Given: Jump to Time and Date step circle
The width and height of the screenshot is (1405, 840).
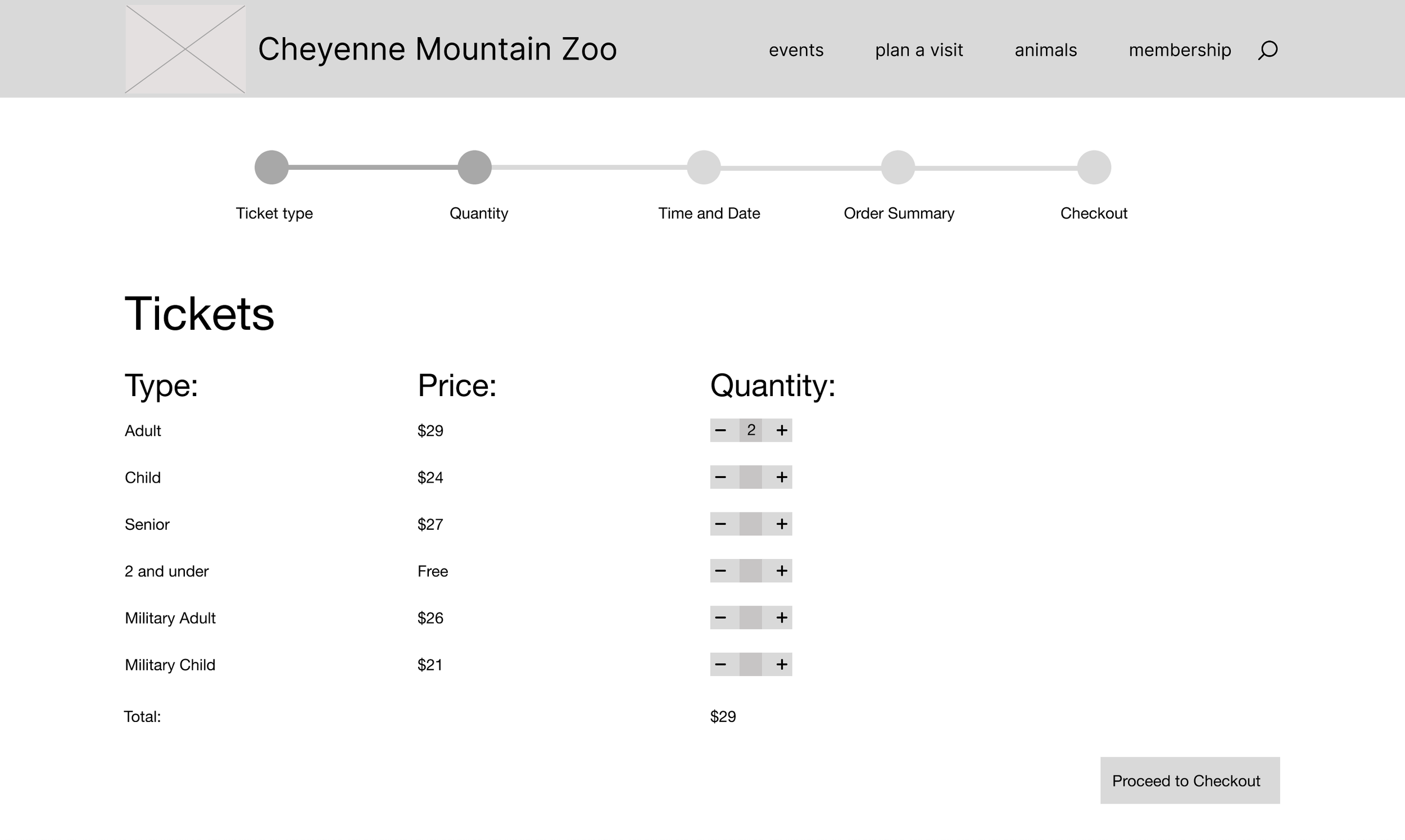Looking at the screenshot, I should click(704, 167).
